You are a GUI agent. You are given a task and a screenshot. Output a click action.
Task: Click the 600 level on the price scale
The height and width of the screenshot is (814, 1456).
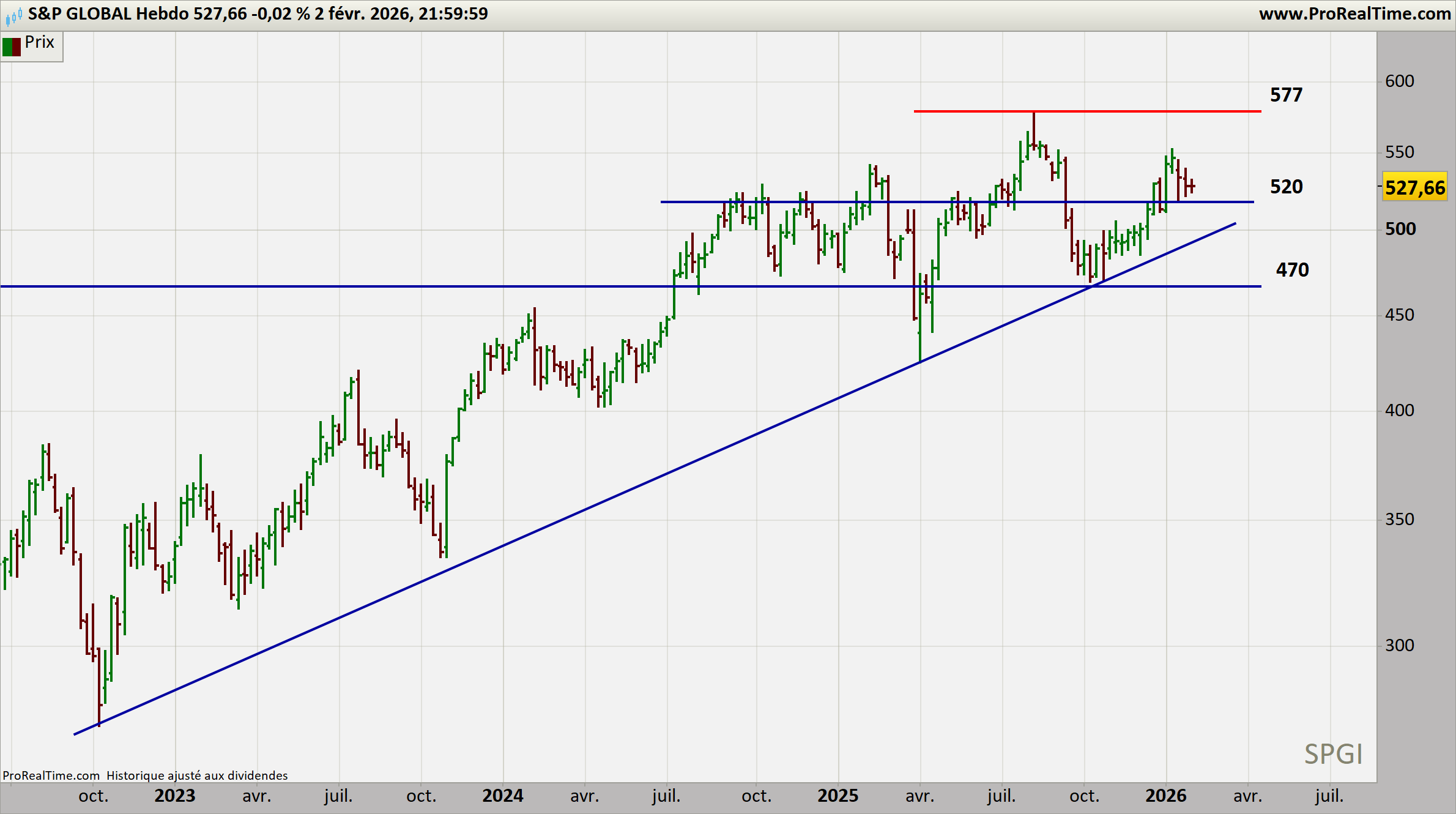[1399, 81]
